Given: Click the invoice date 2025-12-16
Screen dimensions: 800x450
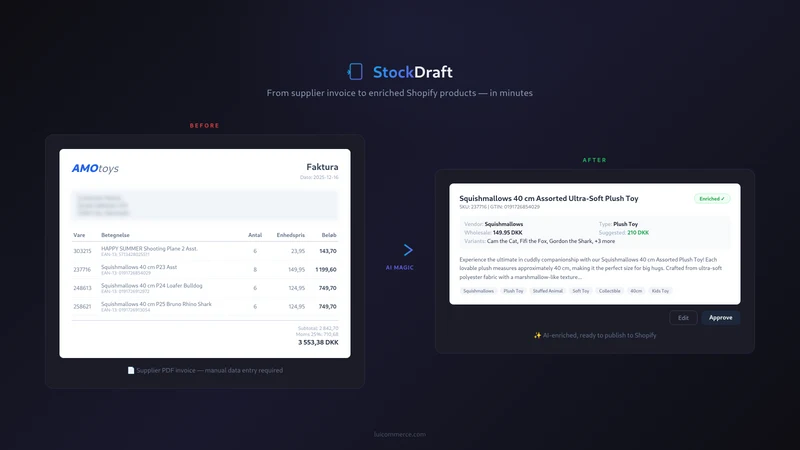Looking at the screenshot, I should [319, 177].
